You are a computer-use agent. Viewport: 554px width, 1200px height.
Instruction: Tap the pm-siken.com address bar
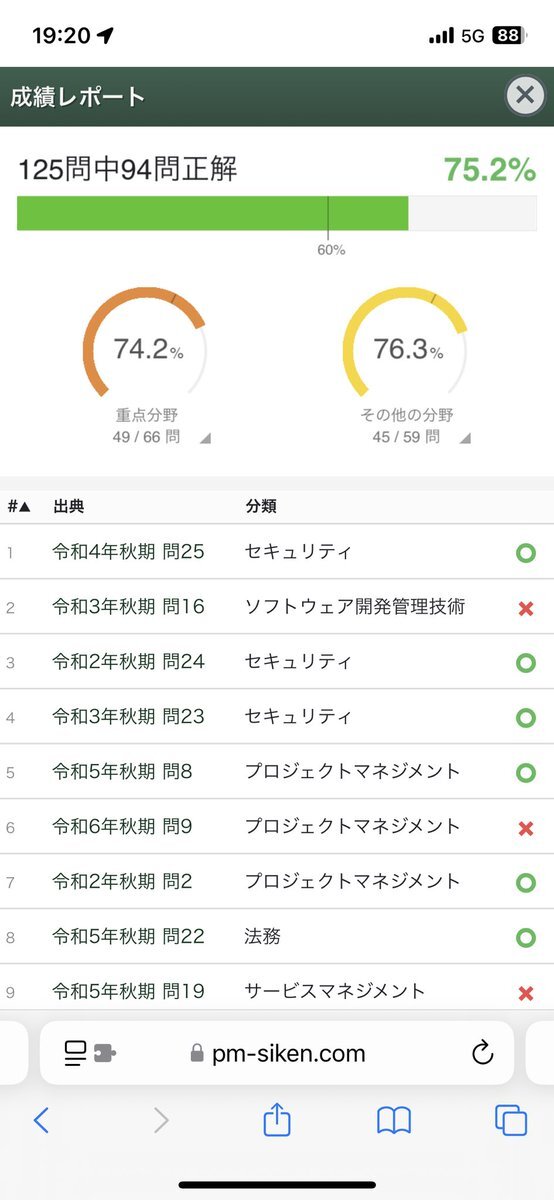pos(277,1053)
